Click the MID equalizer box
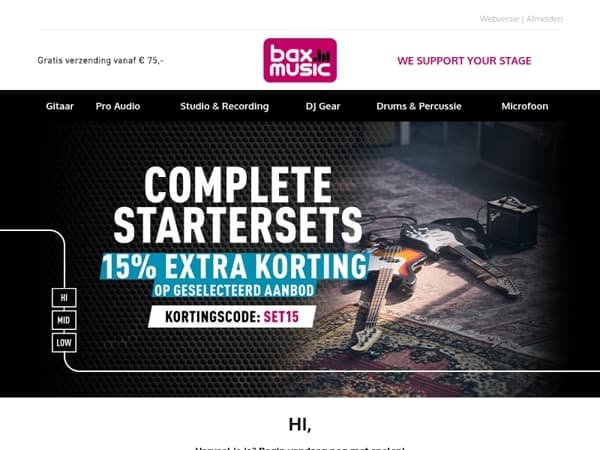600x450 pixels. pos(64,320)
